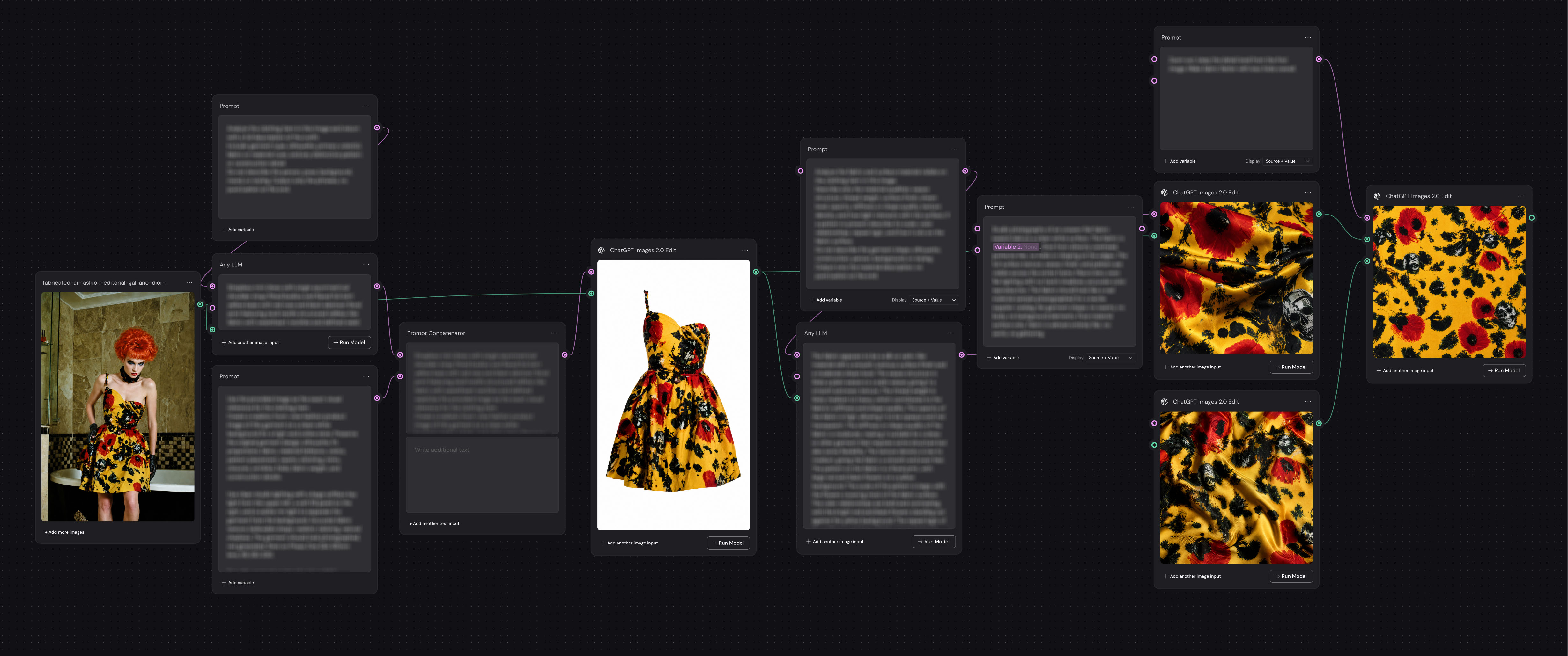
Task: Run Model on the larger Any LLM node
Action: tap(934, 542)
